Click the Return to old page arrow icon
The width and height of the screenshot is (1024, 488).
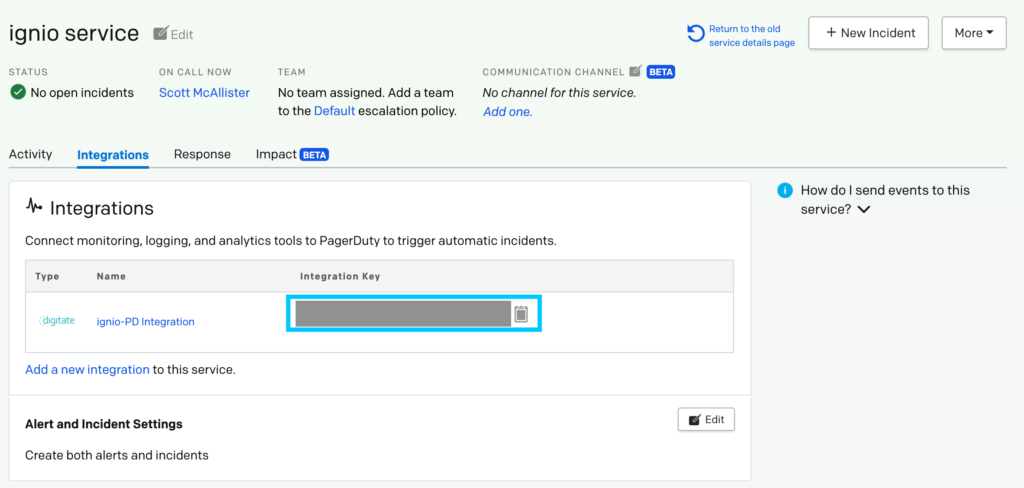[696, 35]
